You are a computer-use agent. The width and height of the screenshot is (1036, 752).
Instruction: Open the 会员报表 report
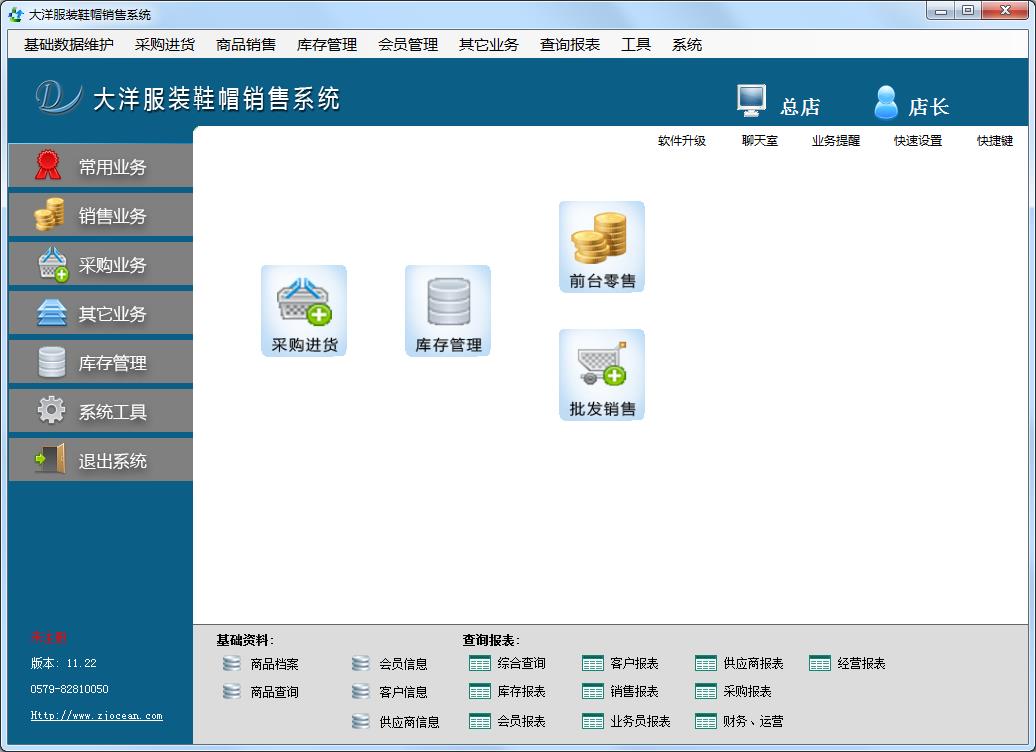click(x=507, y=721)
